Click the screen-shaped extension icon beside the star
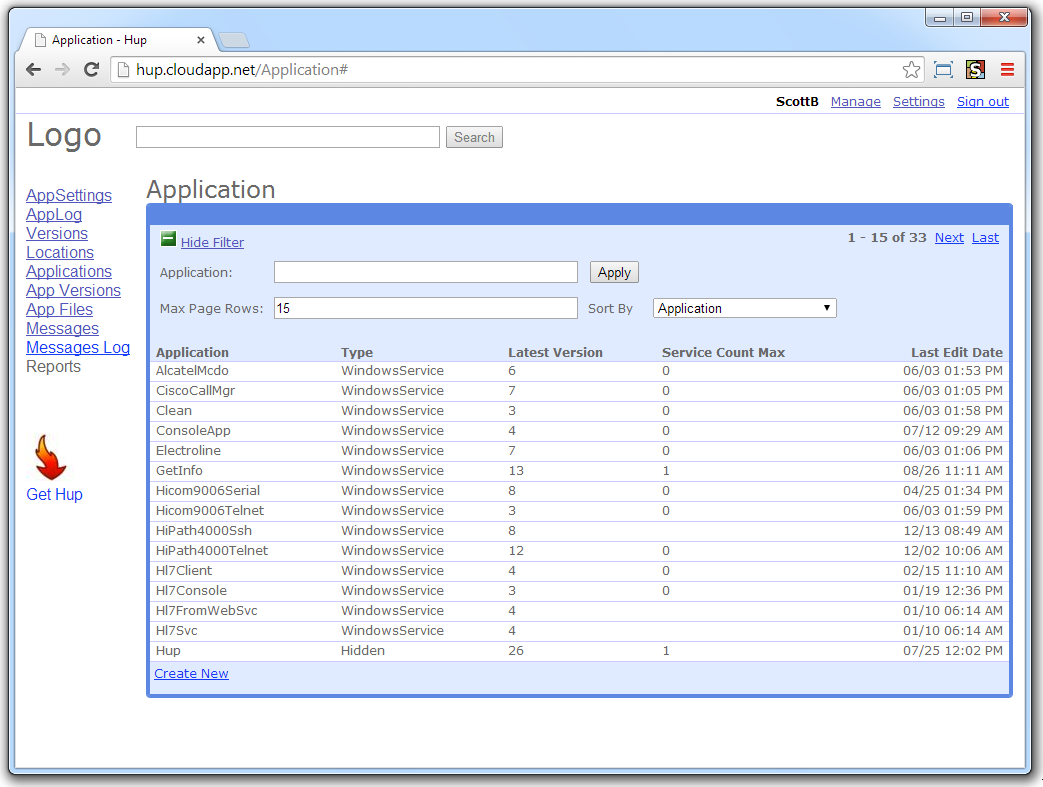 pos(943,70)
